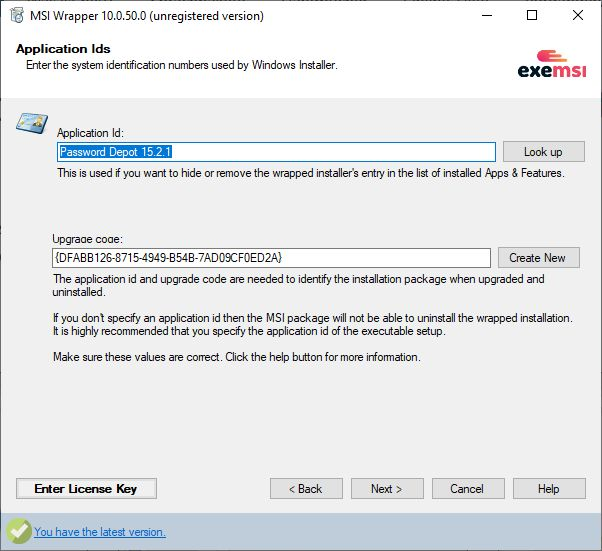Screen dimensions: 602x551
Task: Click the ID card icon beside Application Id
Action: tap(32, 123)
